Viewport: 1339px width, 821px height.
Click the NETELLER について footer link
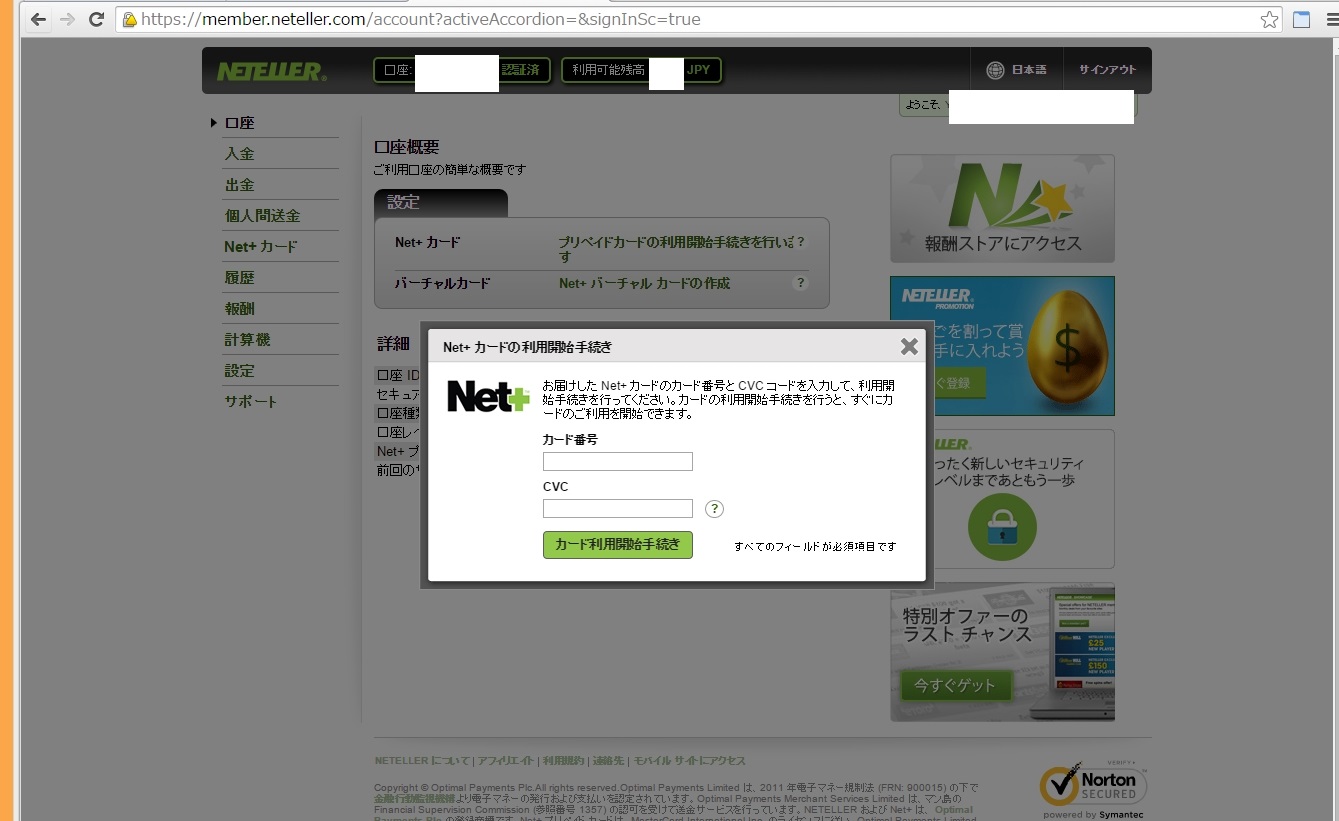click(x=422, y=761)
